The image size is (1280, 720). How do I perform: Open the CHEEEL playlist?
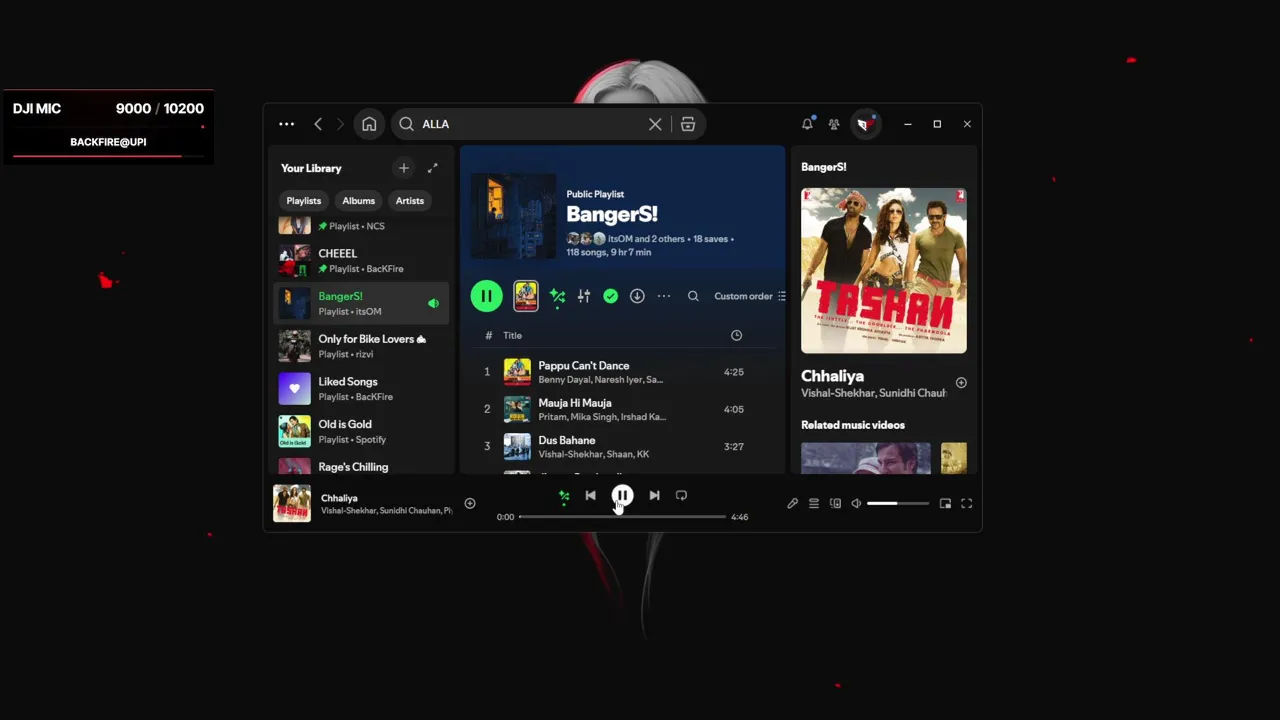(361, 261)
